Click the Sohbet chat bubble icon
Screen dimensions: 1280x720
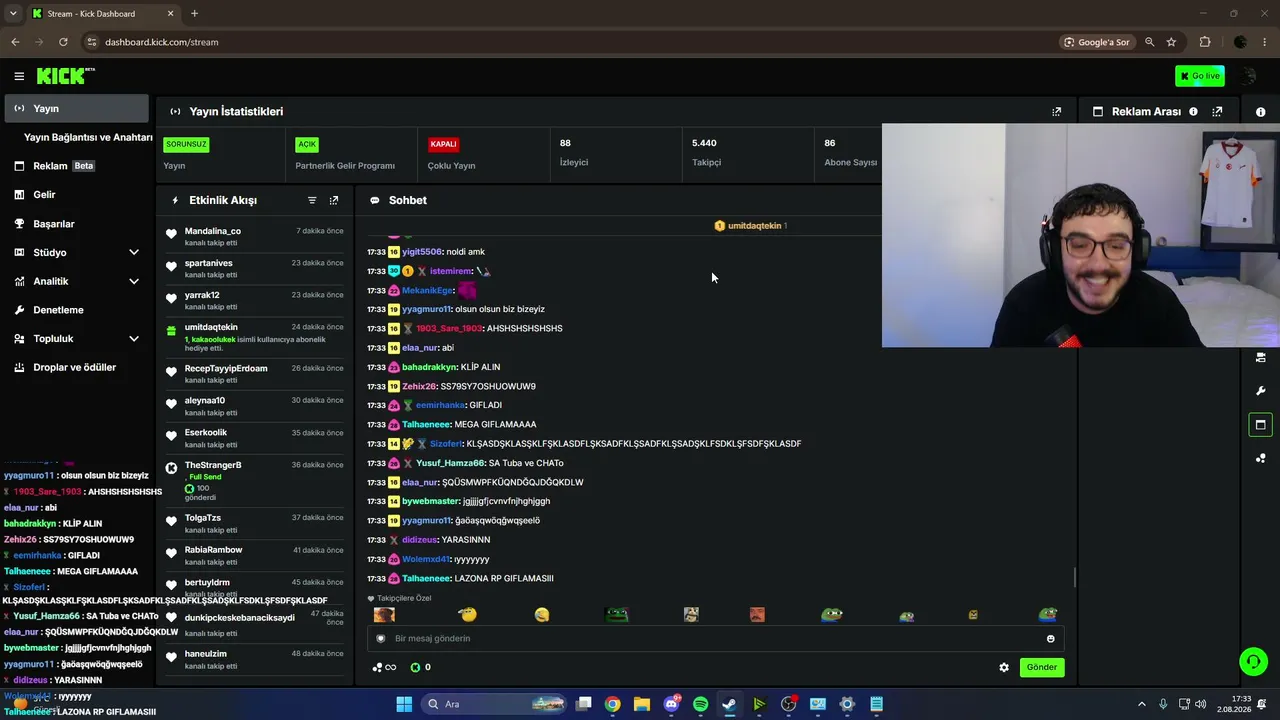click(375, 200)
